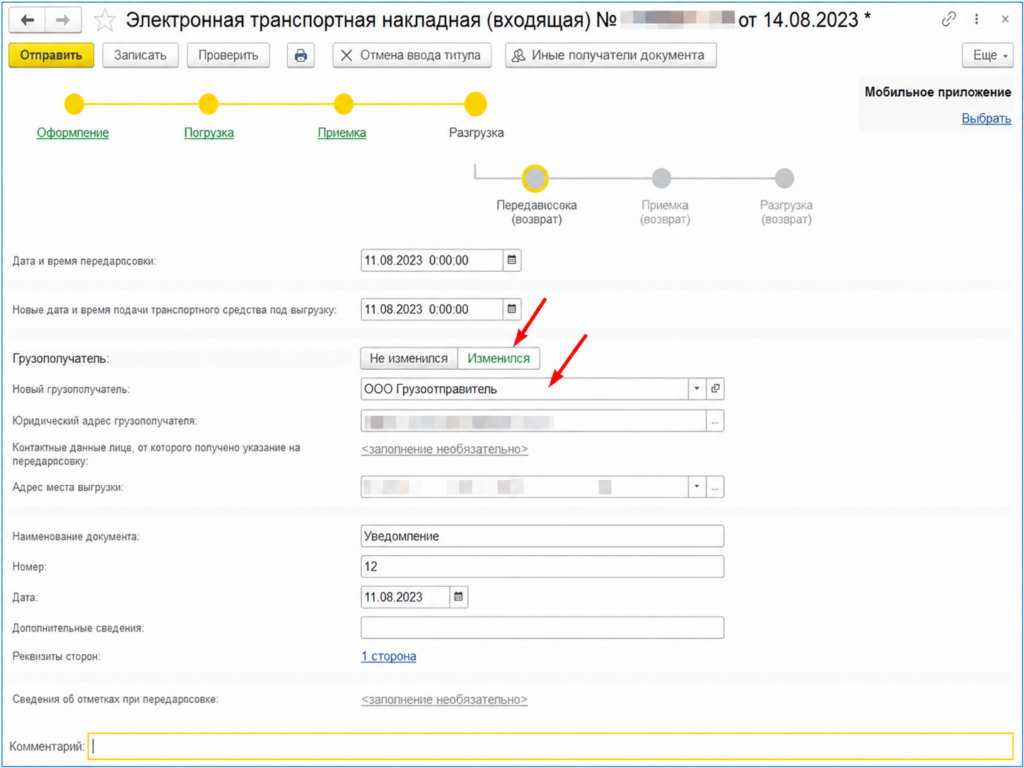
Task: Go back with the left arrow button
Action: click(27, 20)
